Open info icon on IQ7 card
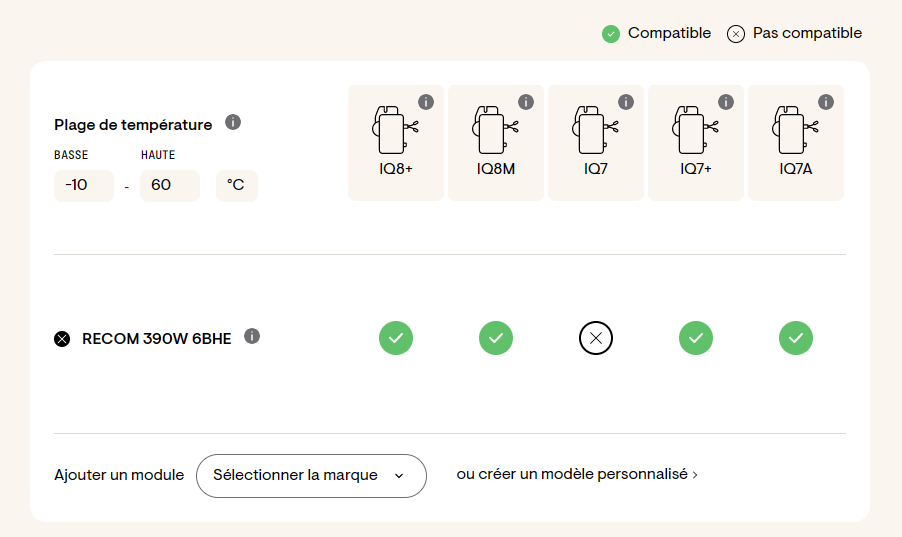The image size is (902, 537). point(626,102)
